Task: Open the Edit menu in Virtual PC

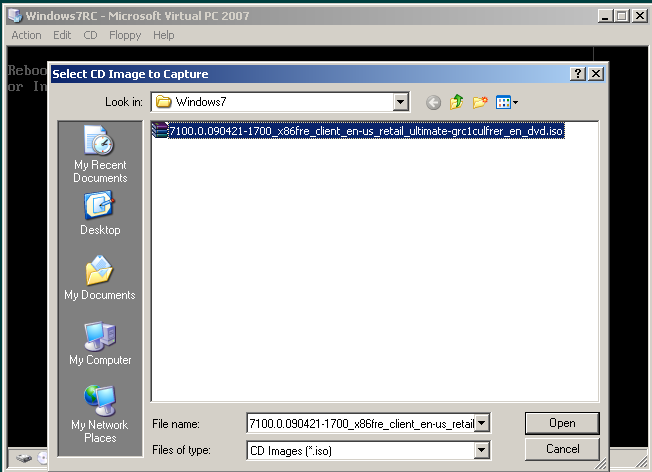Action: tap(62, 35)
